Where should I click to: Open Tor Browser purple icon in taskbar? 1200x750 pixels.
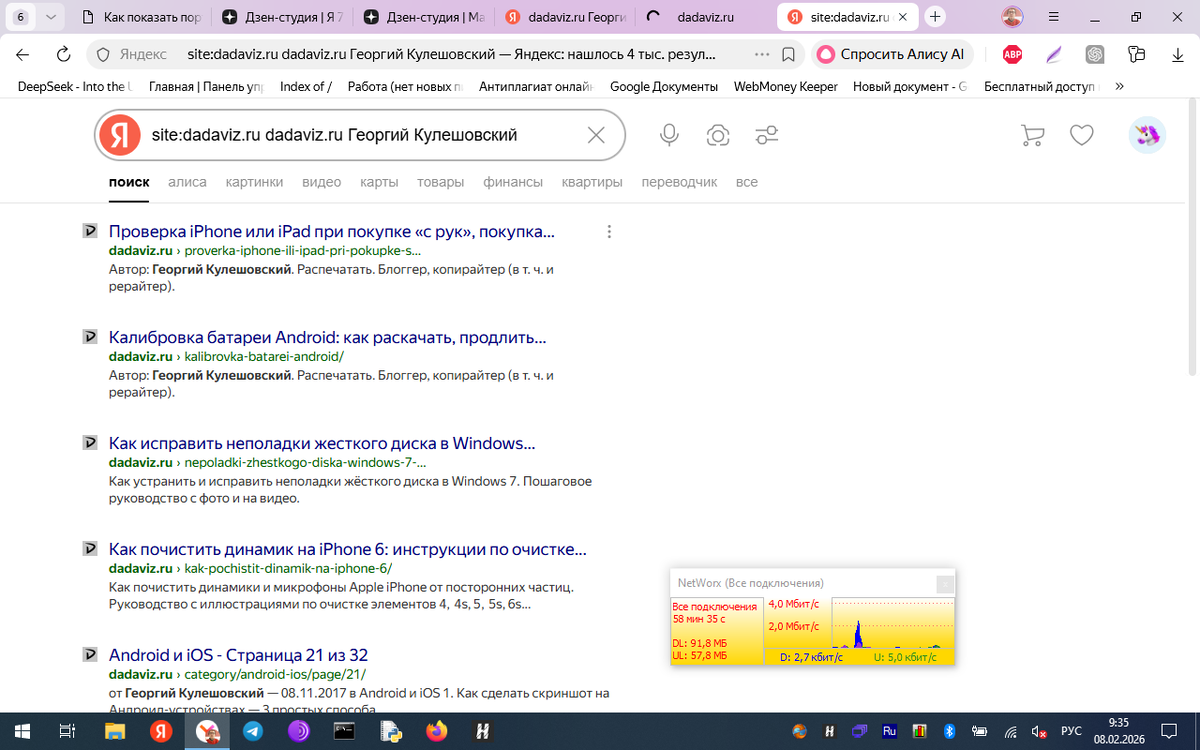pos(299,731)
